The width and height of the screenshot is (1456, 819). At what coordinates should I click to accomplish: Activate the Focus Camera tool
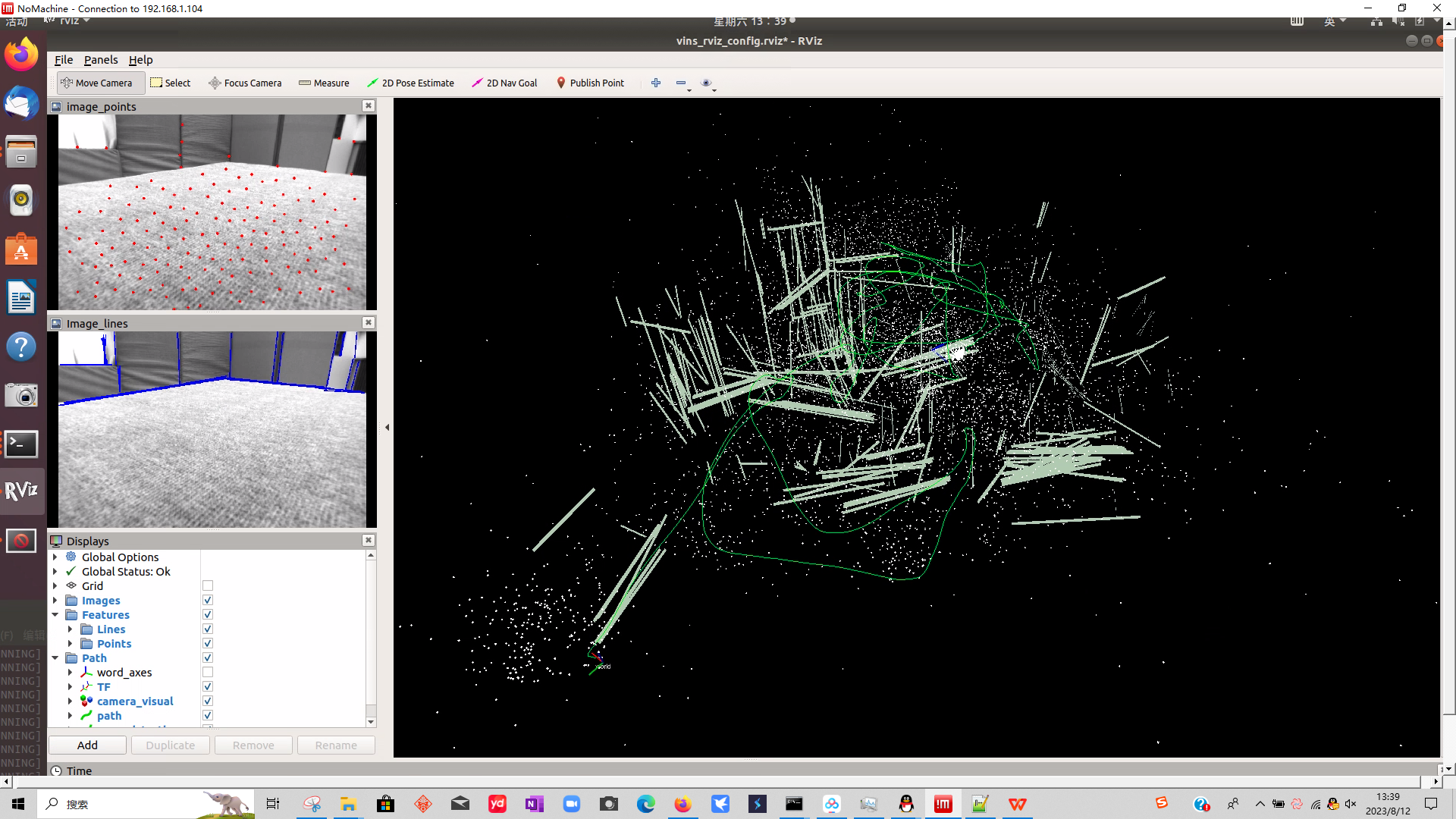click(x=245, y=83)
